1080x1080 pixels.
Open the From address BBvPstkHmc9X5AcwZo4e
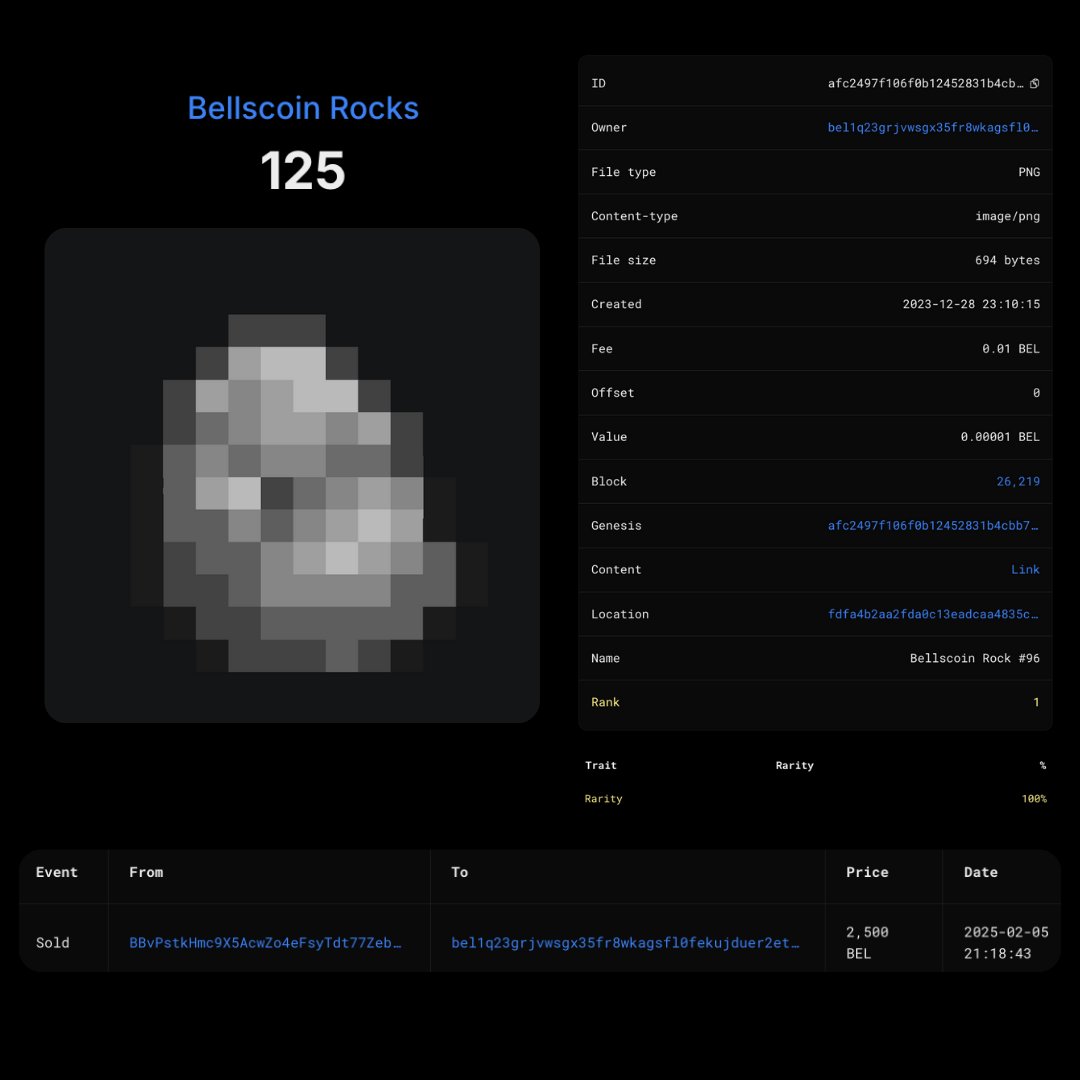point(265,942)
